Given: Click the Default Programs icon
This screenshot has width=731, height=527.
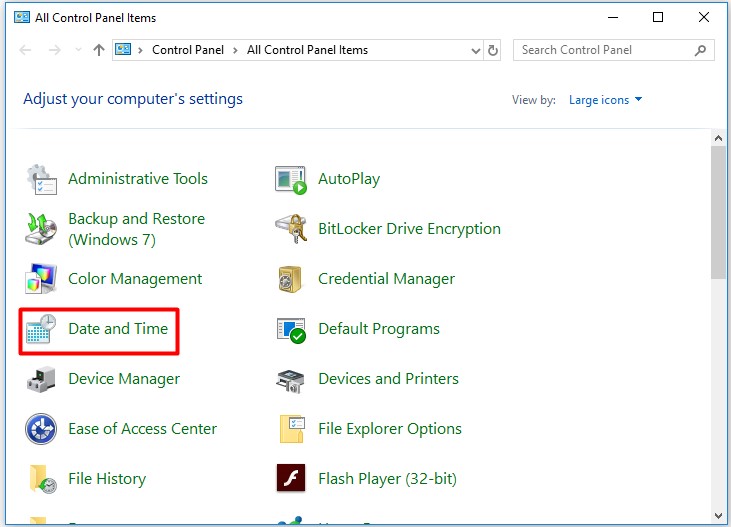Looking at the screenshot, I should [x=291, y=330].
